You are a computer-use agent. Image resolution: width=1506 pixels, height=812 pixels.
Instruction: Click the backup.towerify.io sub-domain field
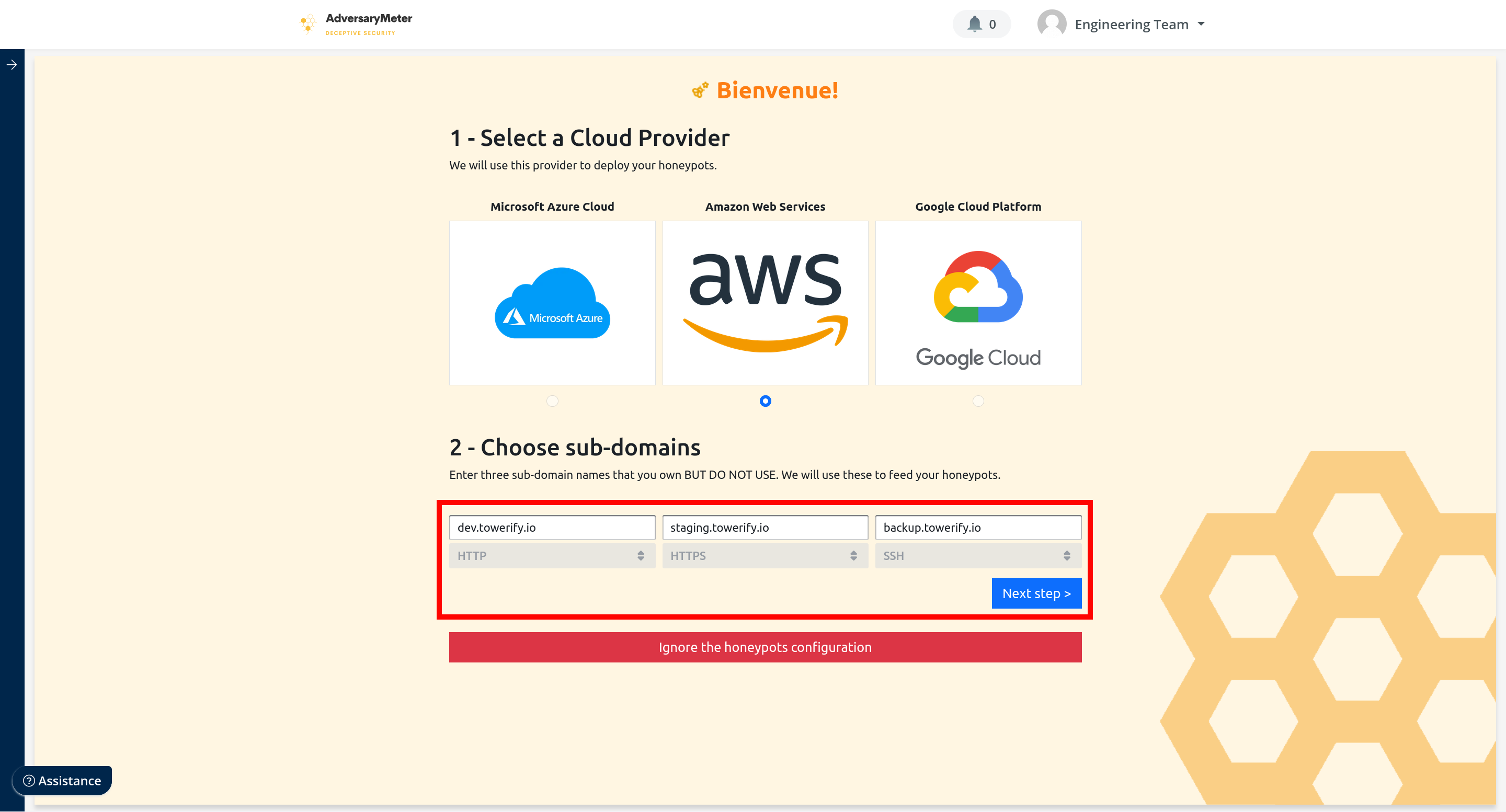point(977,527)
